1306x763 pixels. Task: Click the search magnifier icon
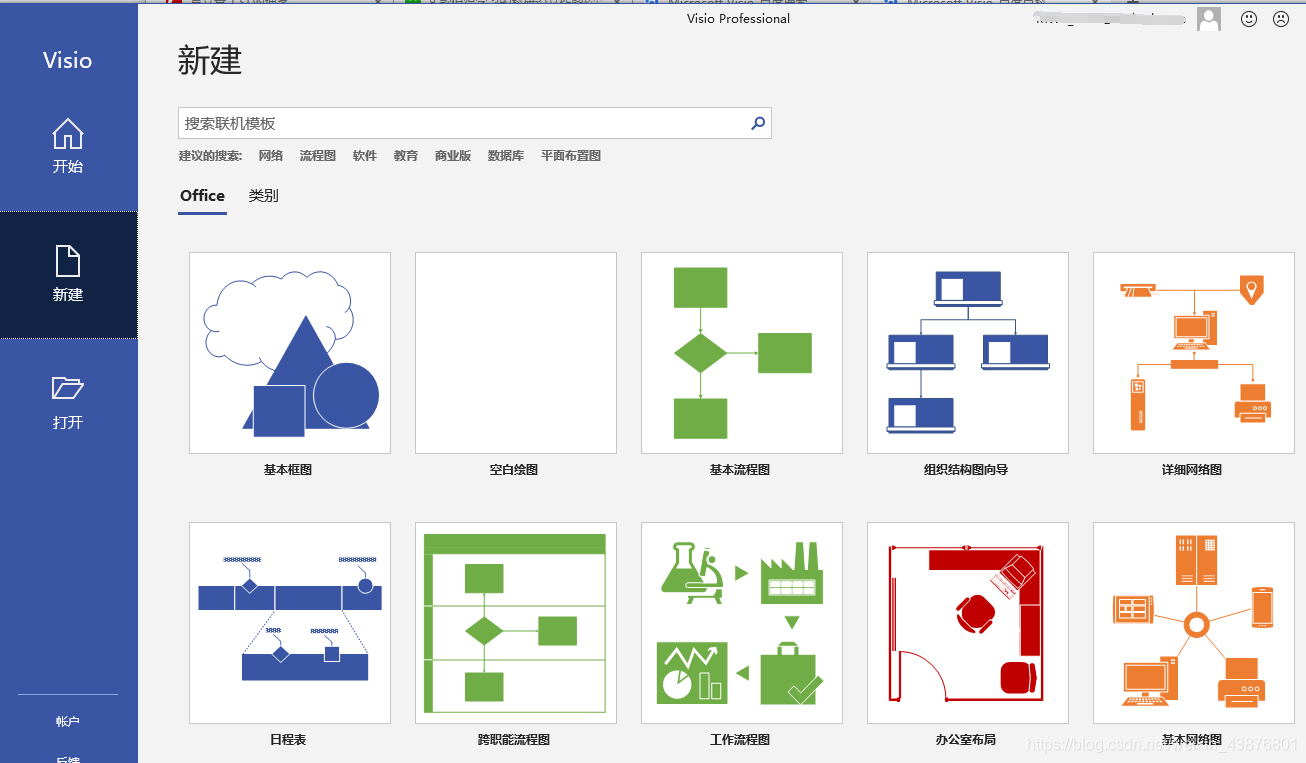click(758, 123)
